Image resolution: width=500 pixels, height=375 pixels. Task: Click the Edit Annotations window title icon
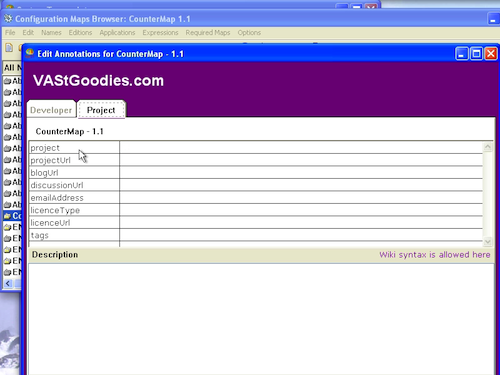30,53
